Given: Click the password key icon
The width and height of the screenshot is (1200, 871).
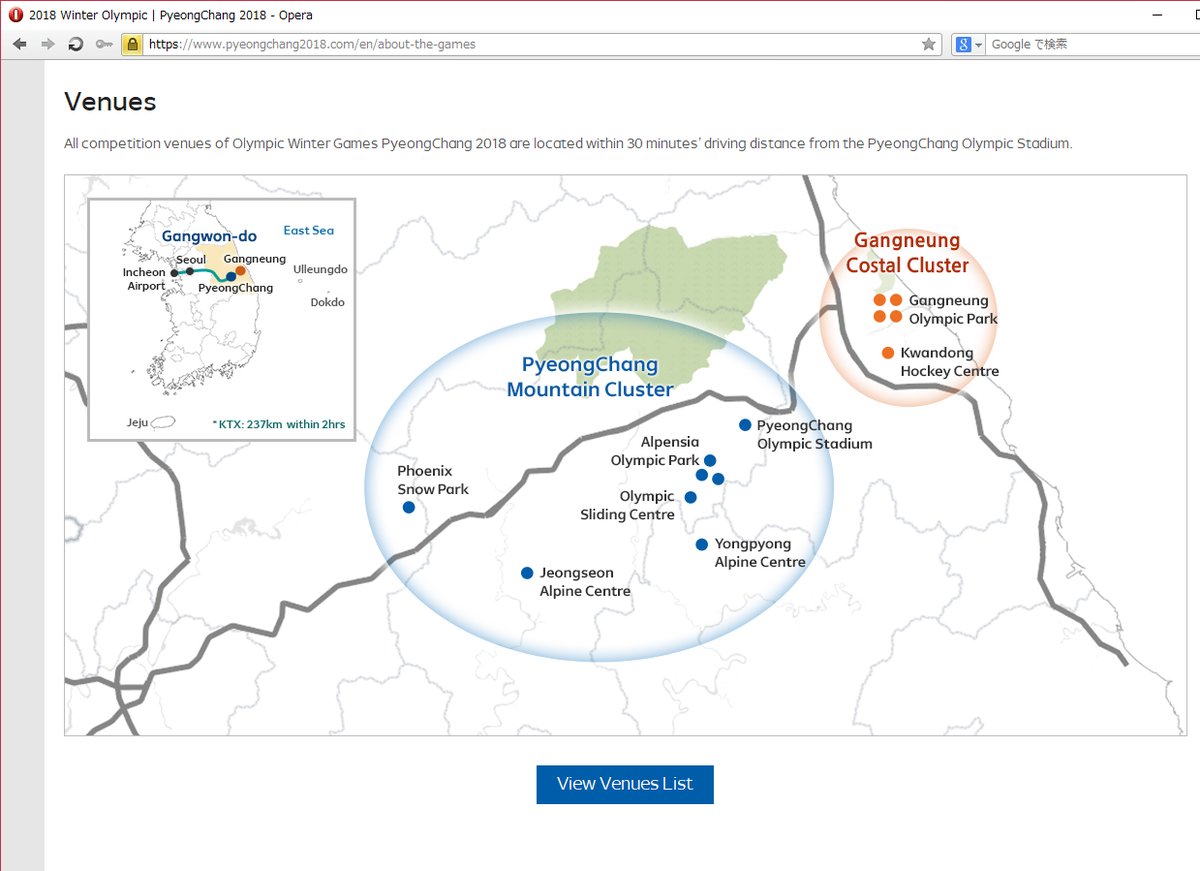Looking at the screenshot, I should pos(103,44).
